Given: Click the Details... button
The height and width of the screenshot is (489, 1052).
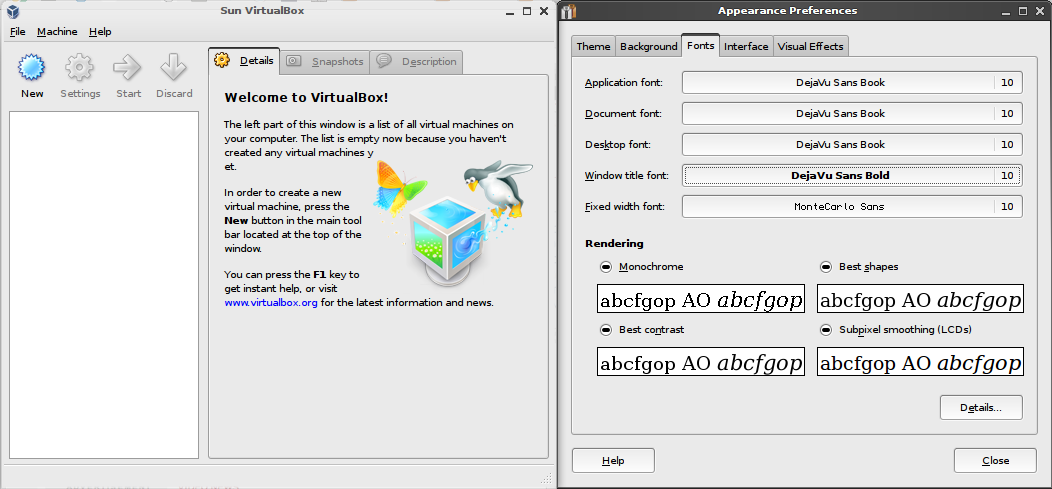Looking at the screenshot, I should [981, 408].
